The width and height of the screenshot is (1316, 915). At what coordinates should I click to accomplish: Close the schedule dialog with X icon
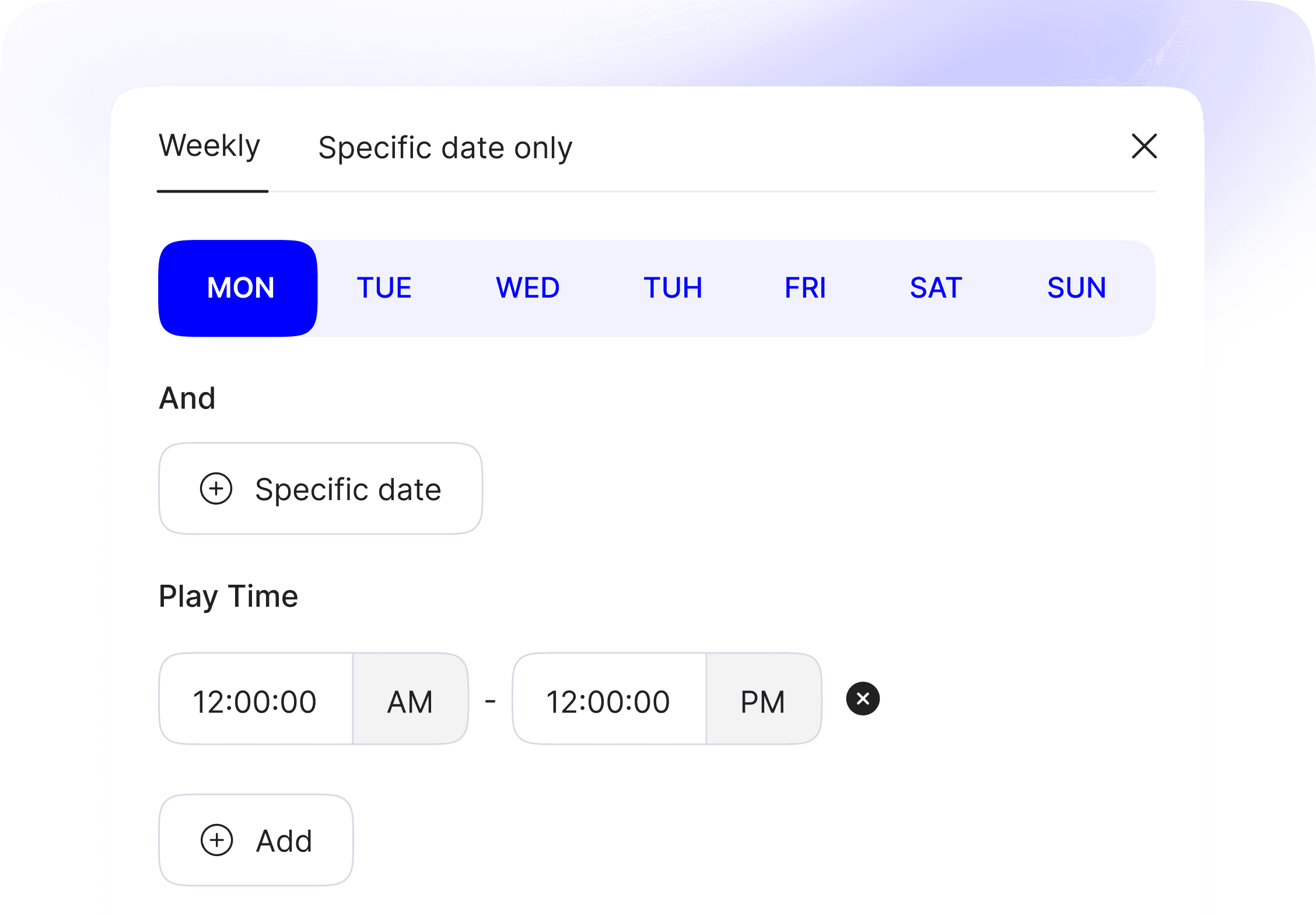tap(1144, 146)
